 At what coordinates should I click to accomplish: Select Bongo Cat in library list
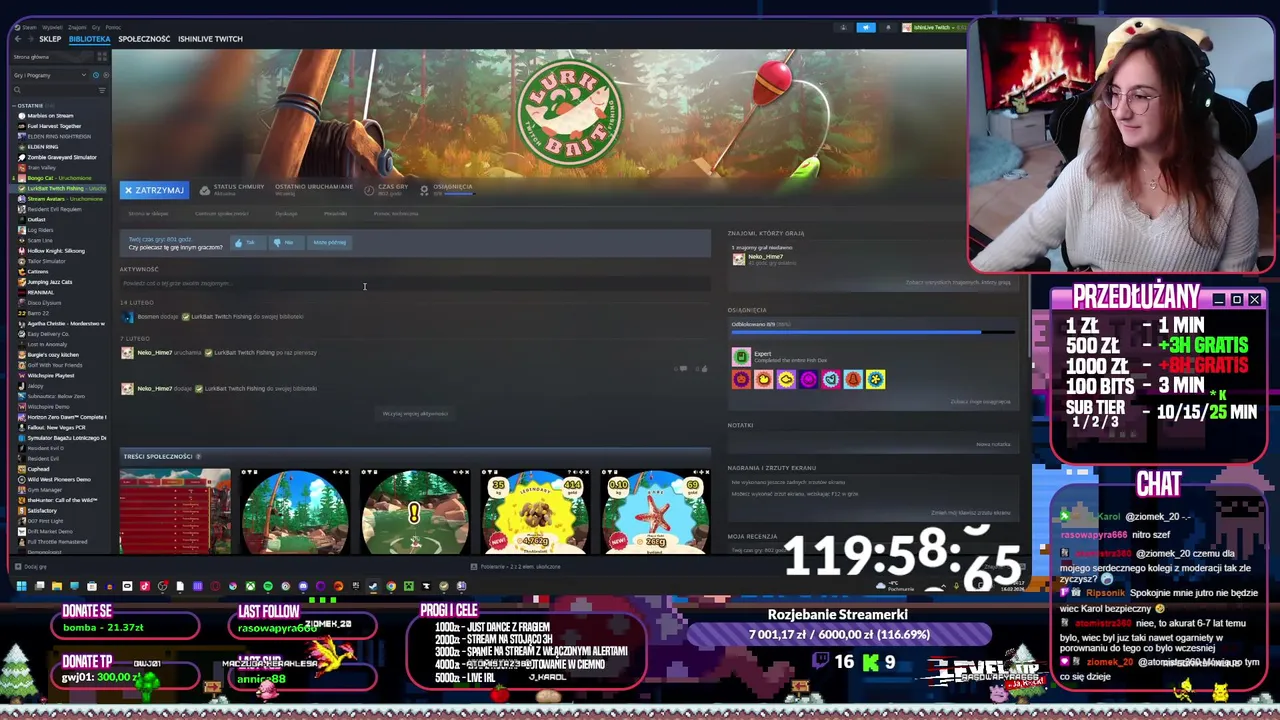pos(60,178)
